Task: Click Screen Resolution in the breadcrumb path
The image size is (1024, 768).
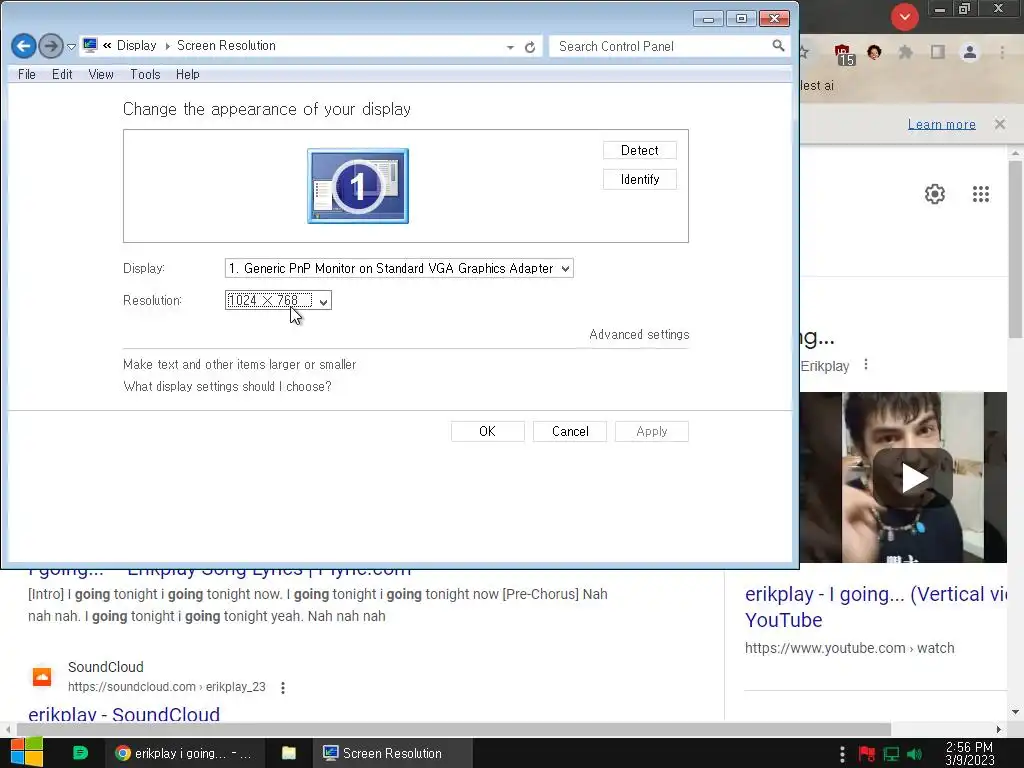Action: pos(226,46)
